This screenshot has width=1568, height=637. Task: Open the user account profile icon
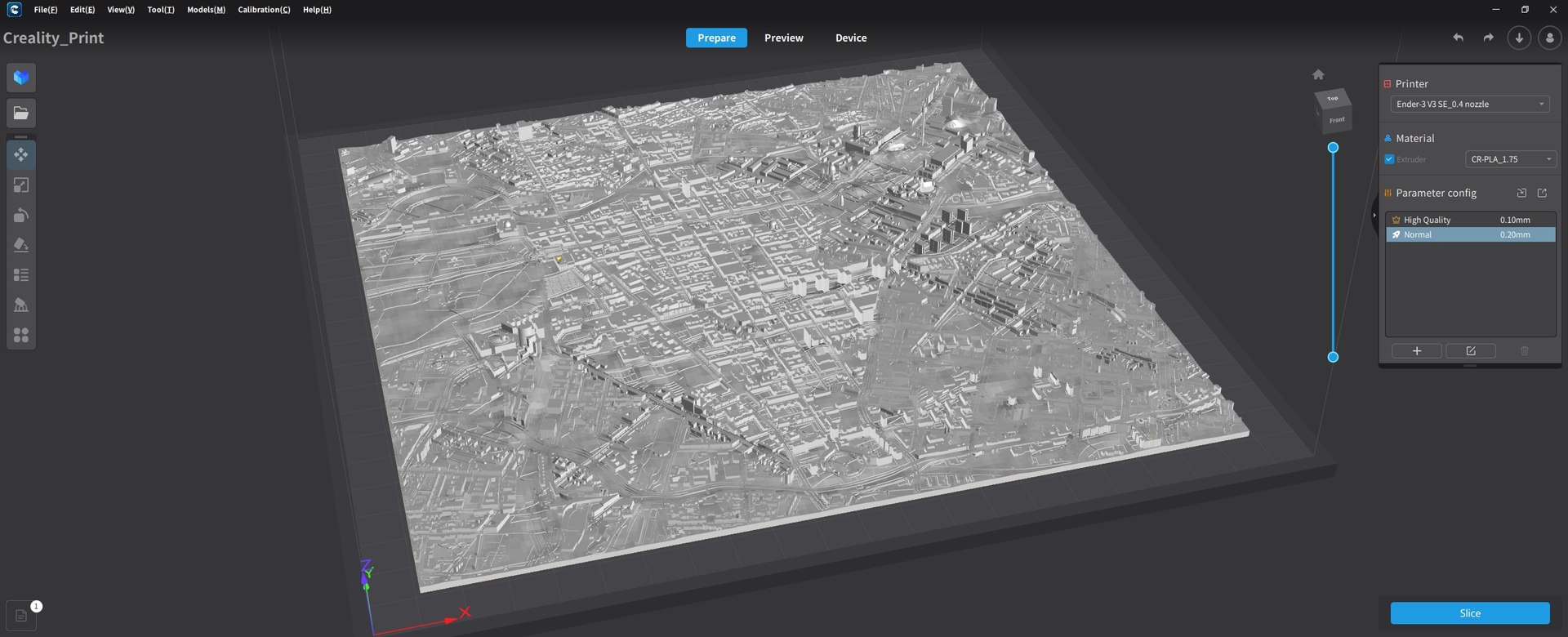tap(1550, 38)
